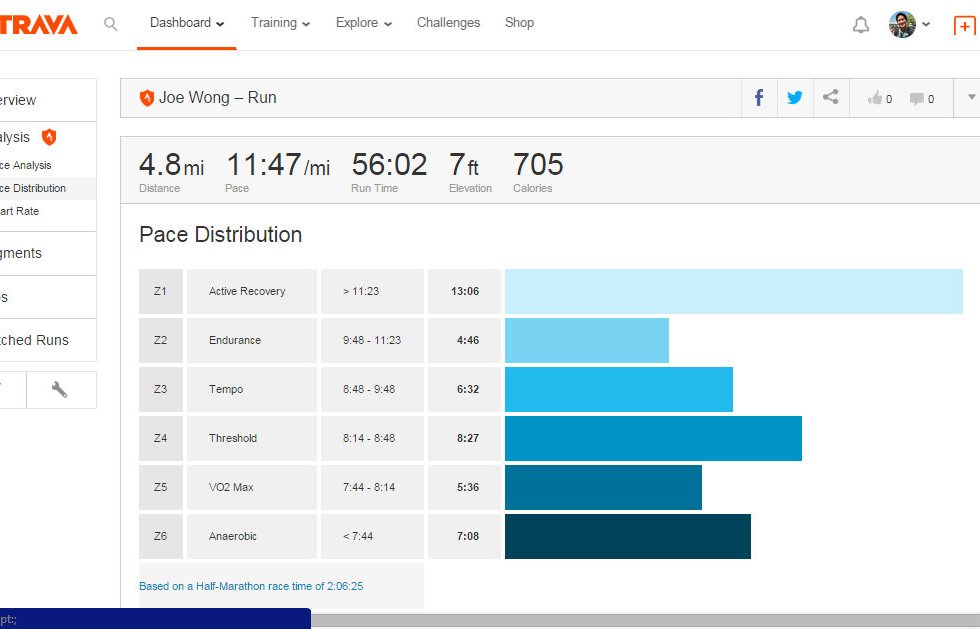Image resolution: width=980 pixels, height=629 pixels.
Task: Share the run on Twitter
Action: (x=794, y=98)
